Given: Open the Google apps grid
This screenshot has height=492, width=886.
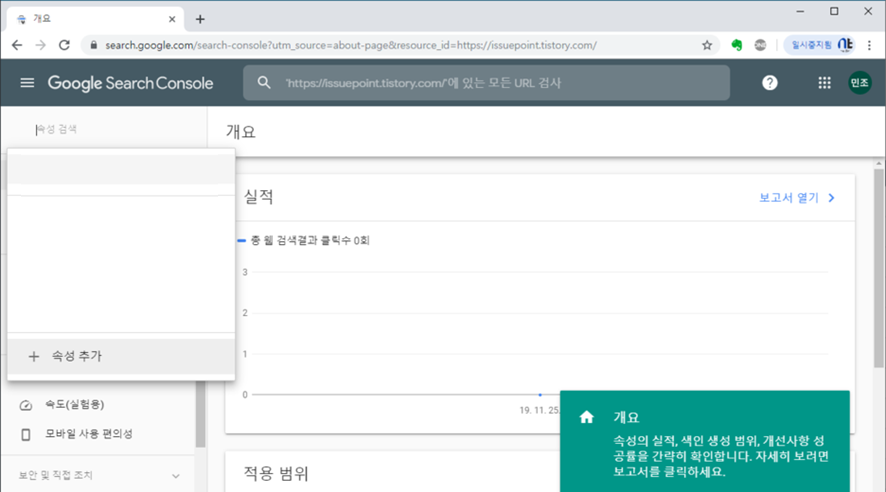Looking at the screenshot, I should [x=824, y=83].
